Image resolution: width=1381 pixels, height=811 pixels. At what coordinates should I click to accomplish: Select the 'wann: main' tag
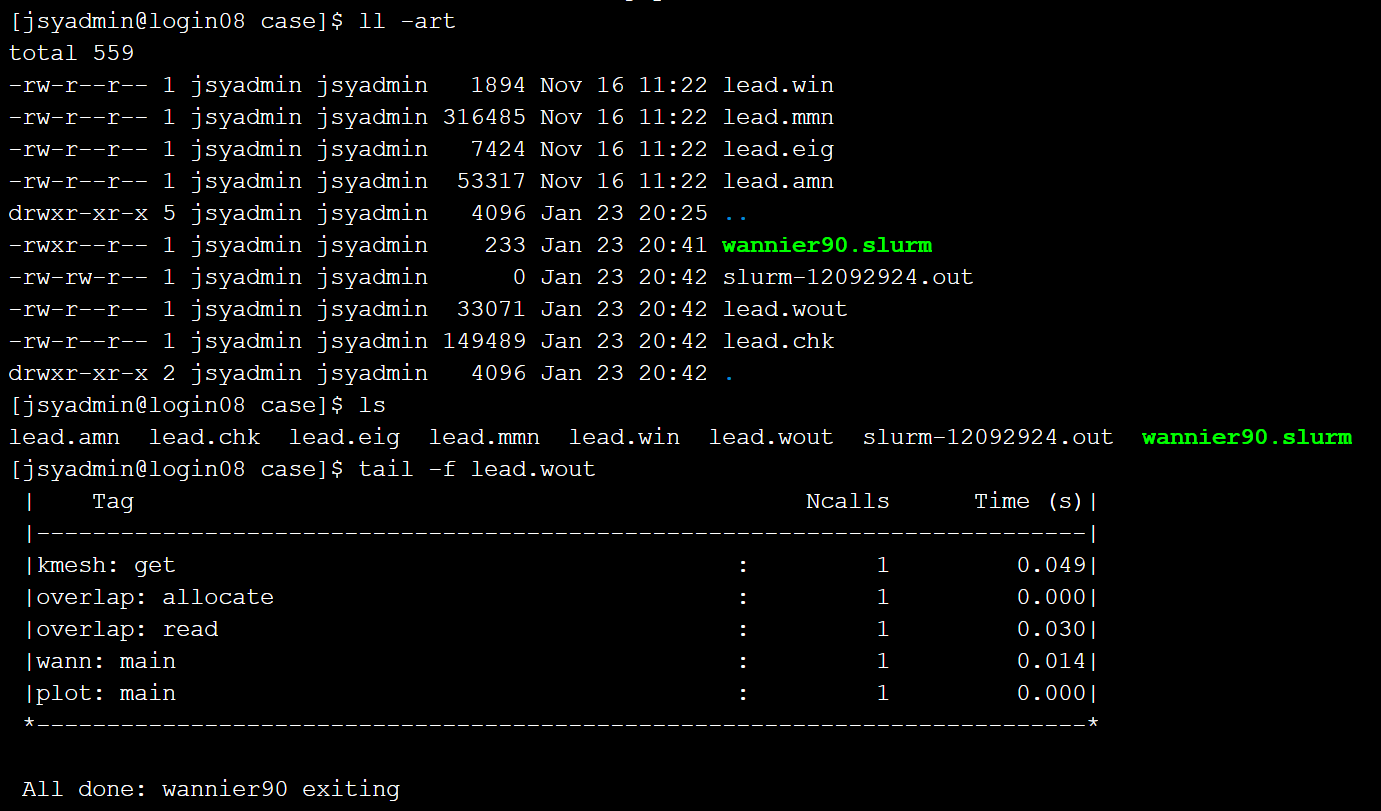point(106,661)
